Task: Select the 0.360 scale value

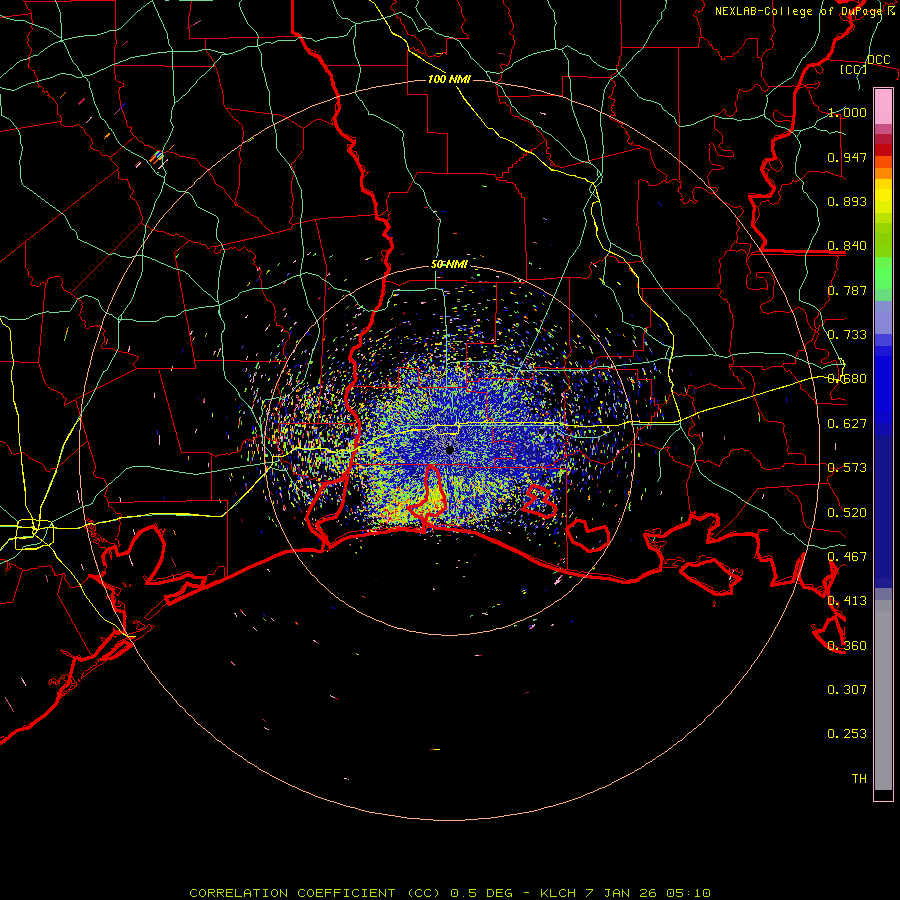Action: [x=847, y=646]
